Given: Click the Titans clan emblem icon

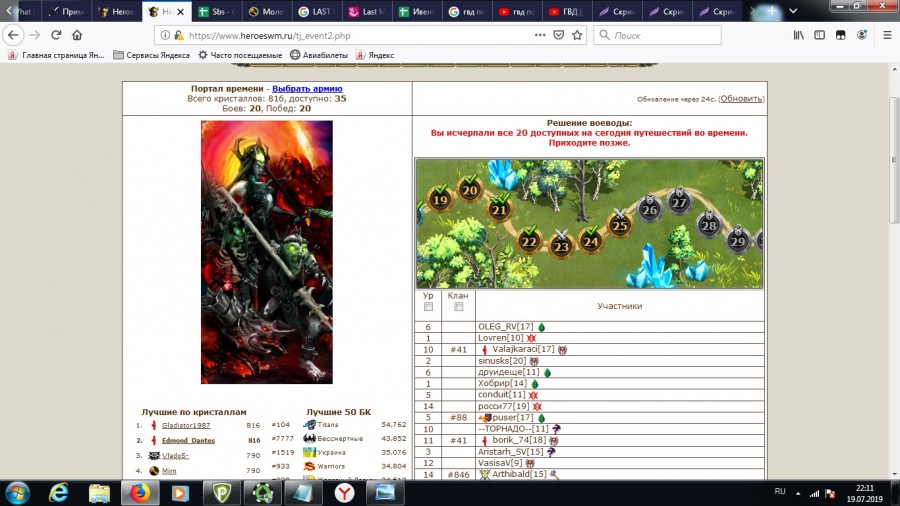Looking at the screenshot, I should pos(309,425).
